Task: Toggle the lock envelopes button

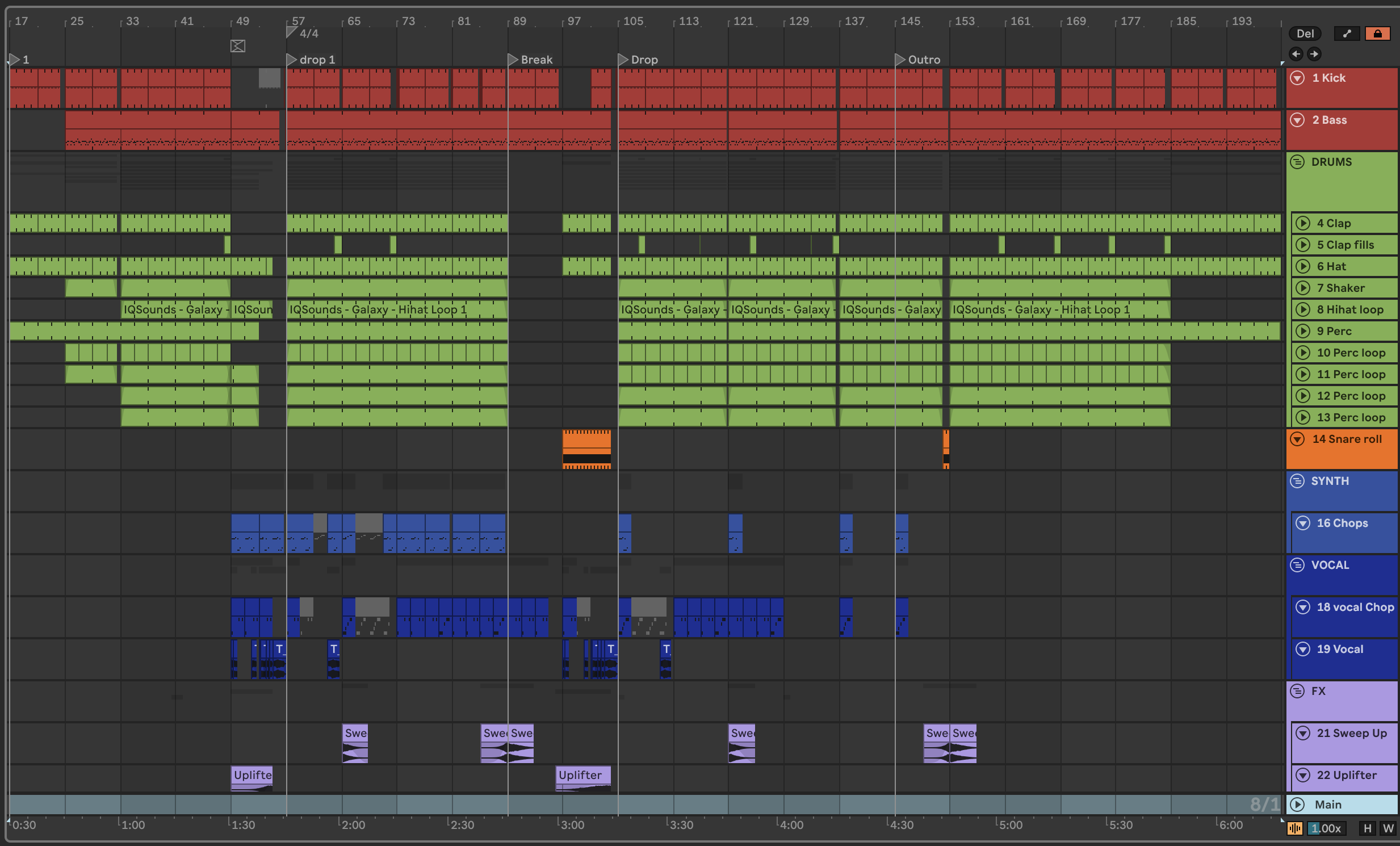Action: (x=1377, y=33)
